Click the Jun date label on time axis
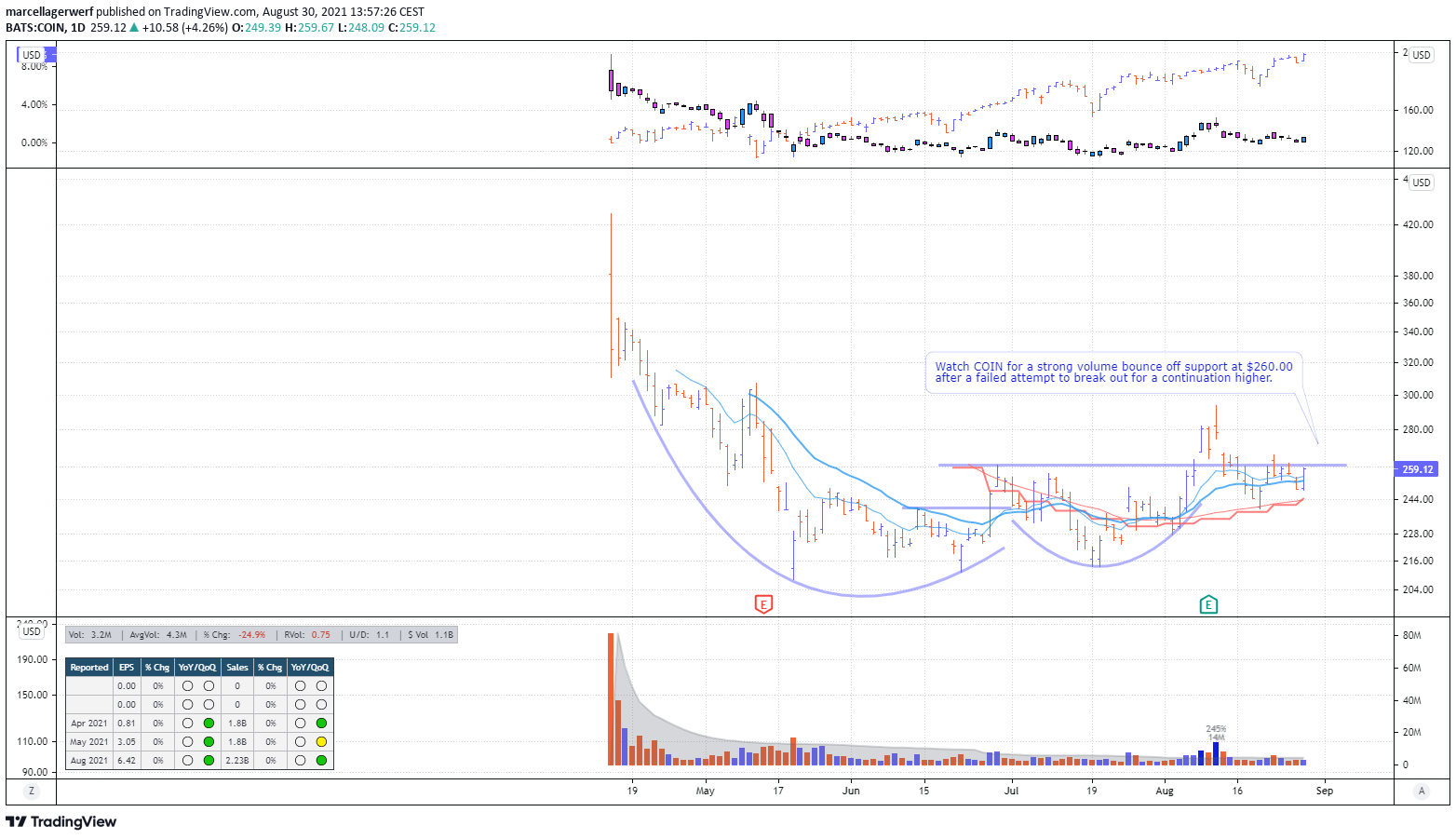 [851, 791]
